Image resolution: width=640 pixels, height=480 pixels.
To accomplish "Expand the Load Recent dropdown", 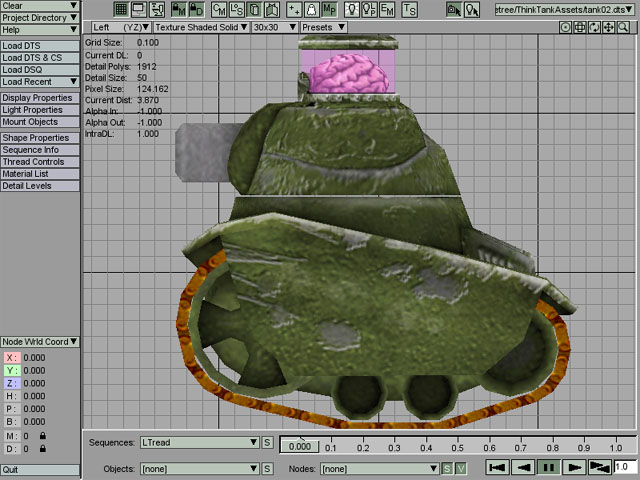I will (x=40, y=82).
